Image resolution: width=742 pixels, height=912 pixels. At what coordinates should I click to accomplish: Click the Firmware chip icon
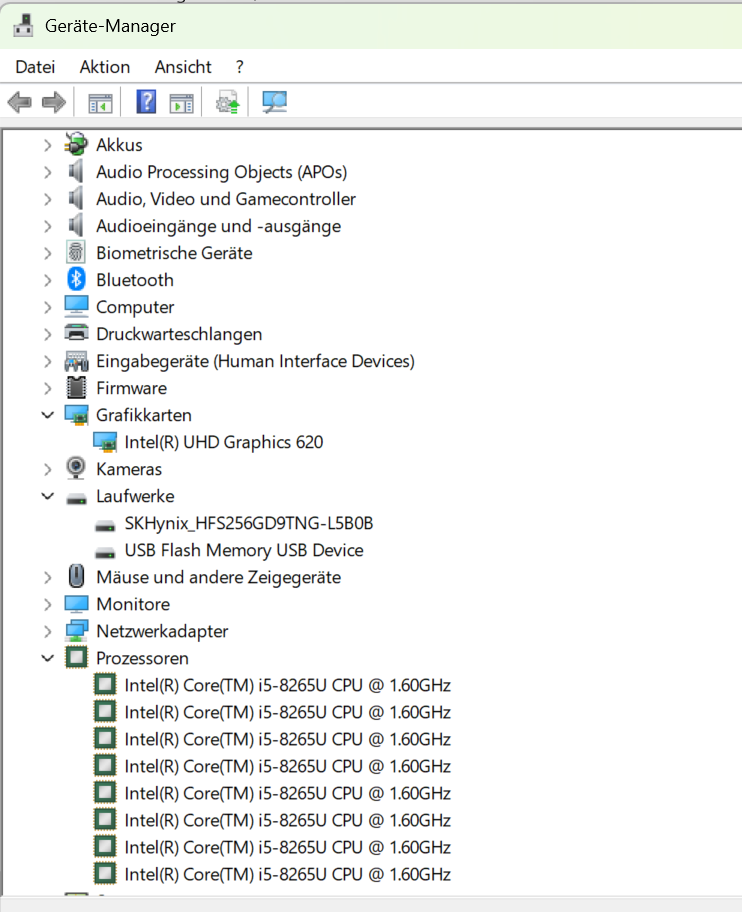76,388
